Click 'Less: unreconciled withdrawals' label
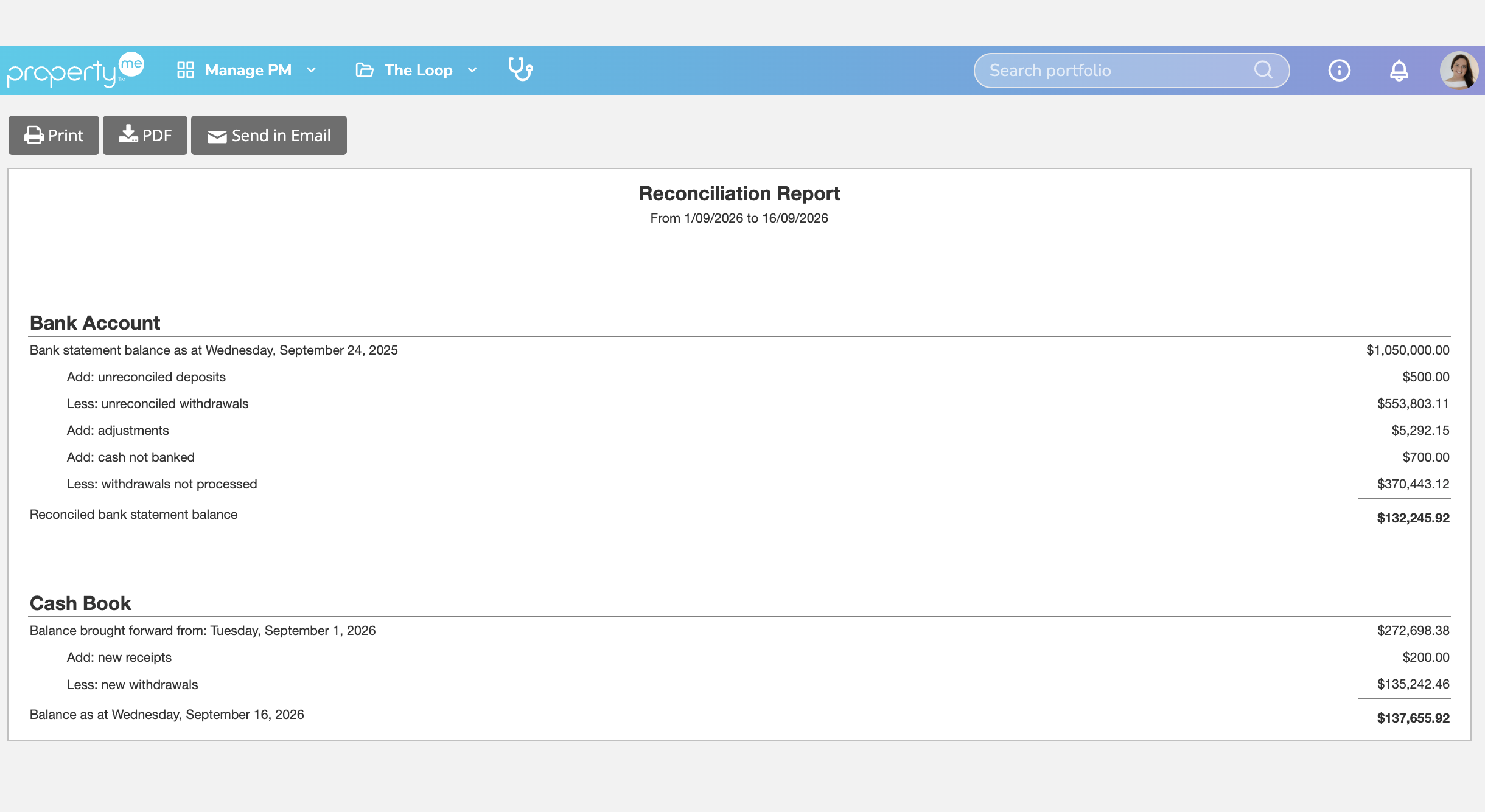This screenshot has width=1485, height=812. pyautogui.click(x=158, y=404)
